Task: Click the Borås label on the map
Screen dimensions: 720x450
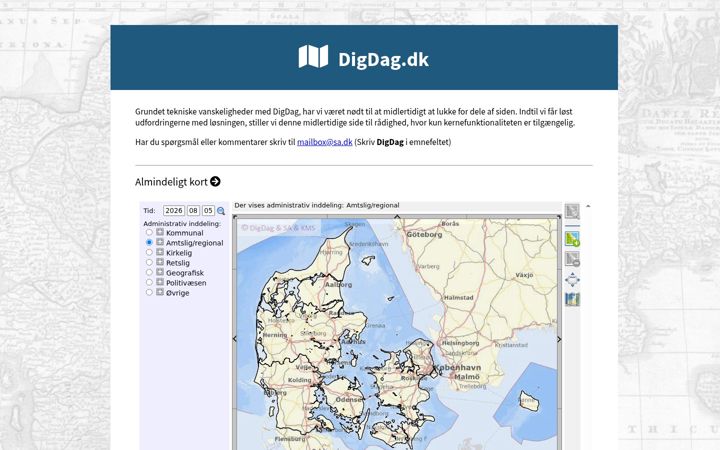Action: (x=450, y=224)
